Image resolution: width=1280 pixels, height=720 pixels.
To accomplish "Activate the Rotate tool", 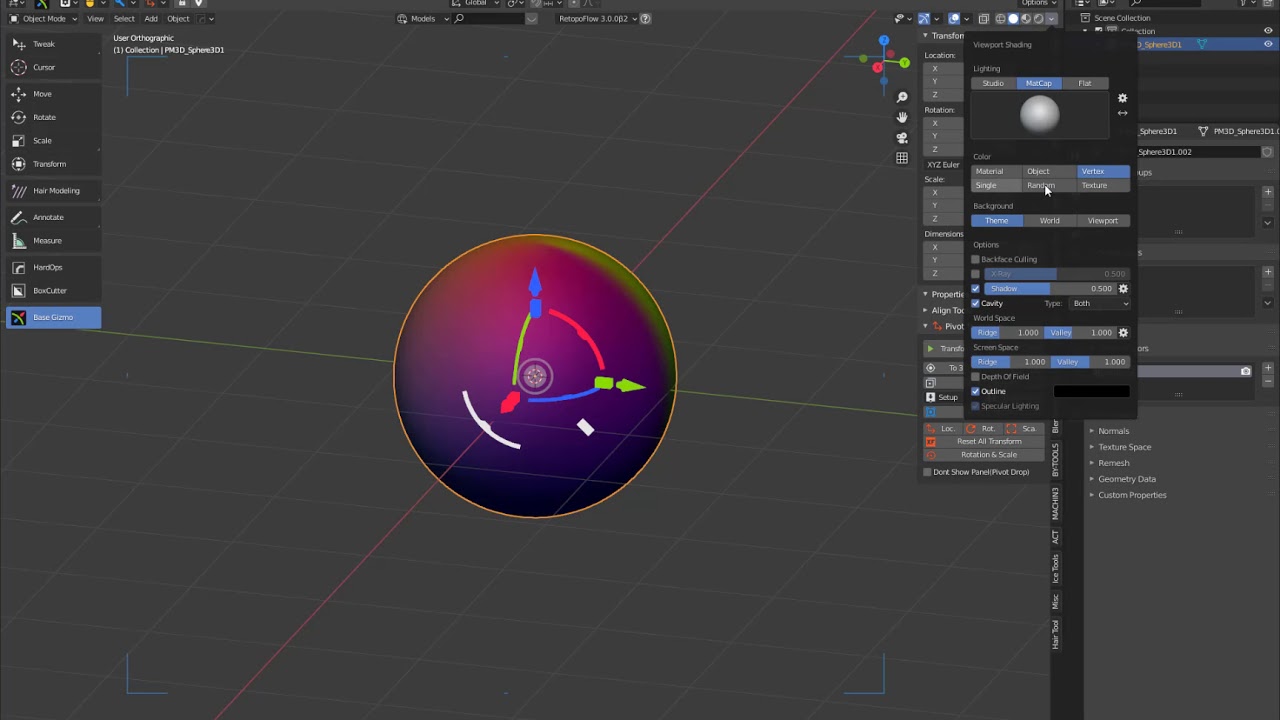I will point(53,117).
